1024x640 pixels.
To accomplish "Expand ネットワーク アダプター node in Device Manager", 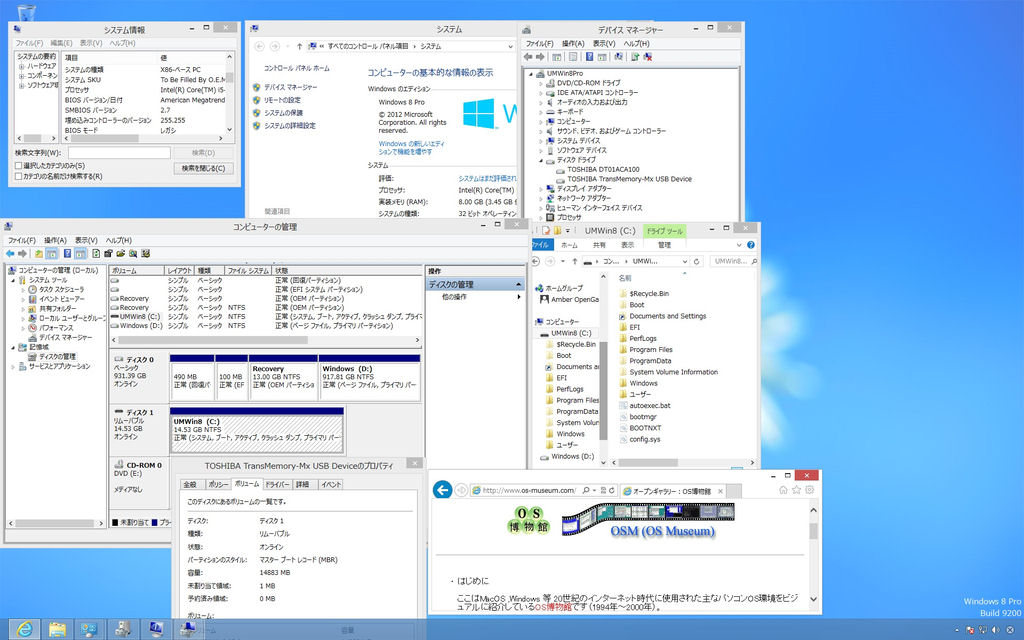I will (541, 199).
